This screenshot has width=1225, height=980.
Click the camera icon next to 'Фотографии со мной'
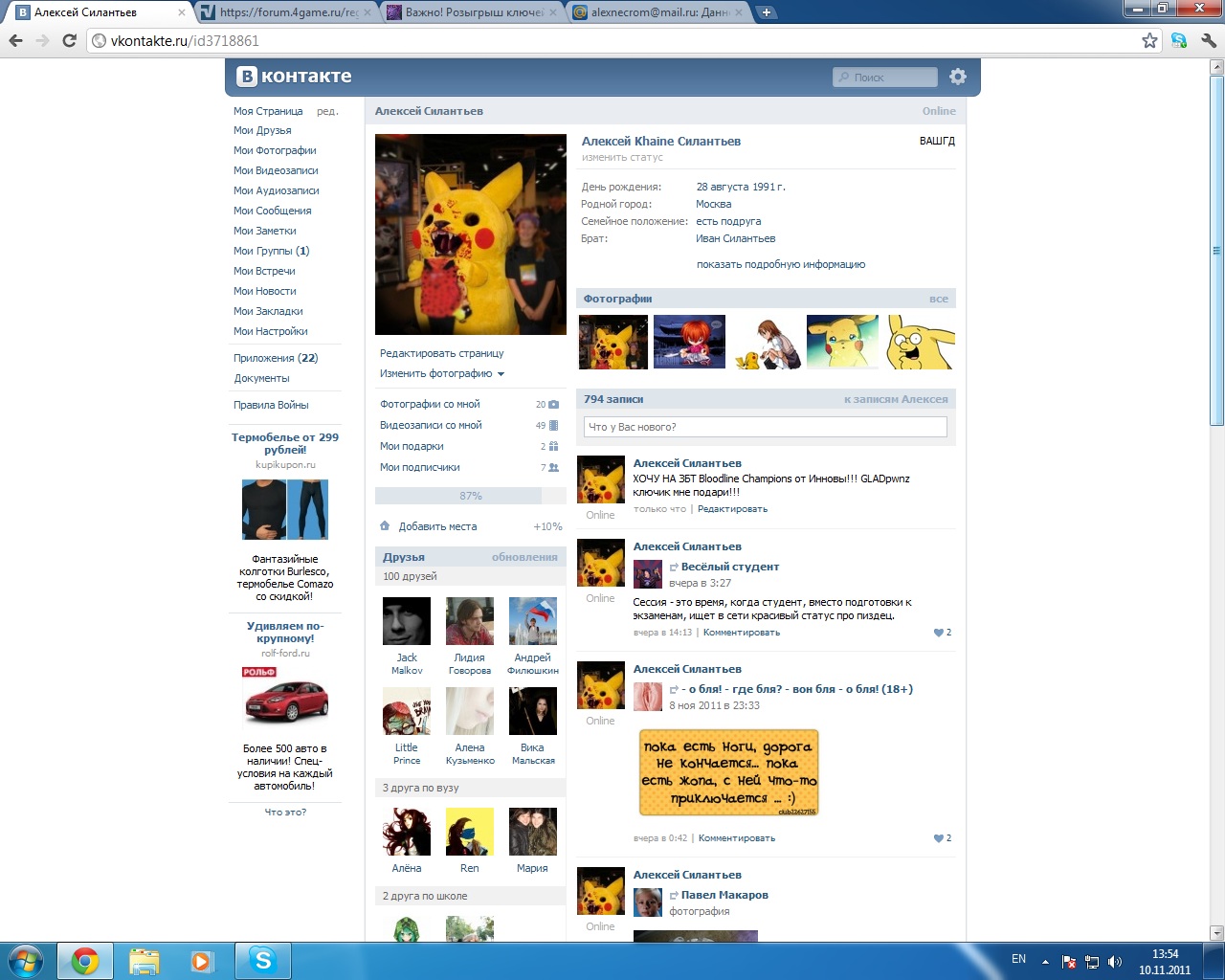553,404
